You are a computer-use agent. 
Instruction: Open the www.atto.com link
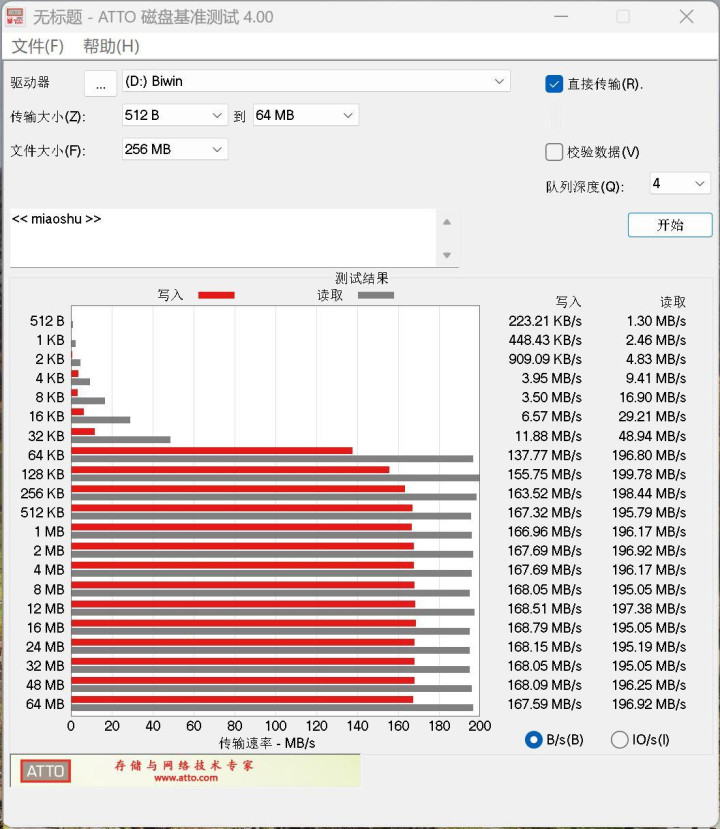pyautogui.click(x=186, y=778)
